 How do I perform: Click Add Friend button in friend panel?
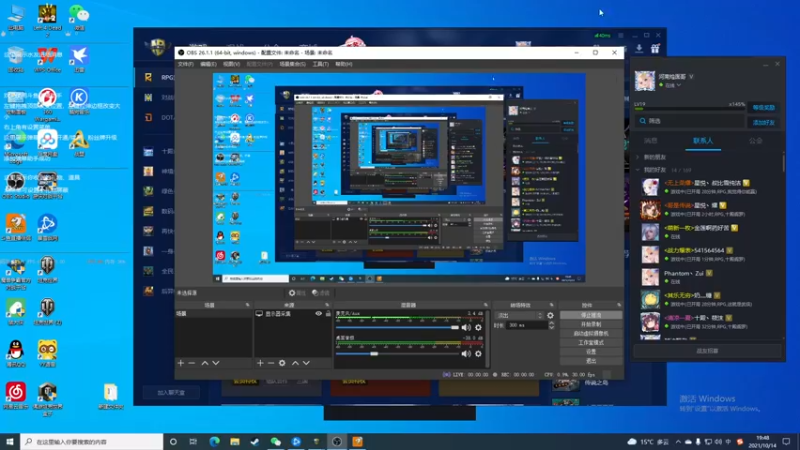pos(763,122)
